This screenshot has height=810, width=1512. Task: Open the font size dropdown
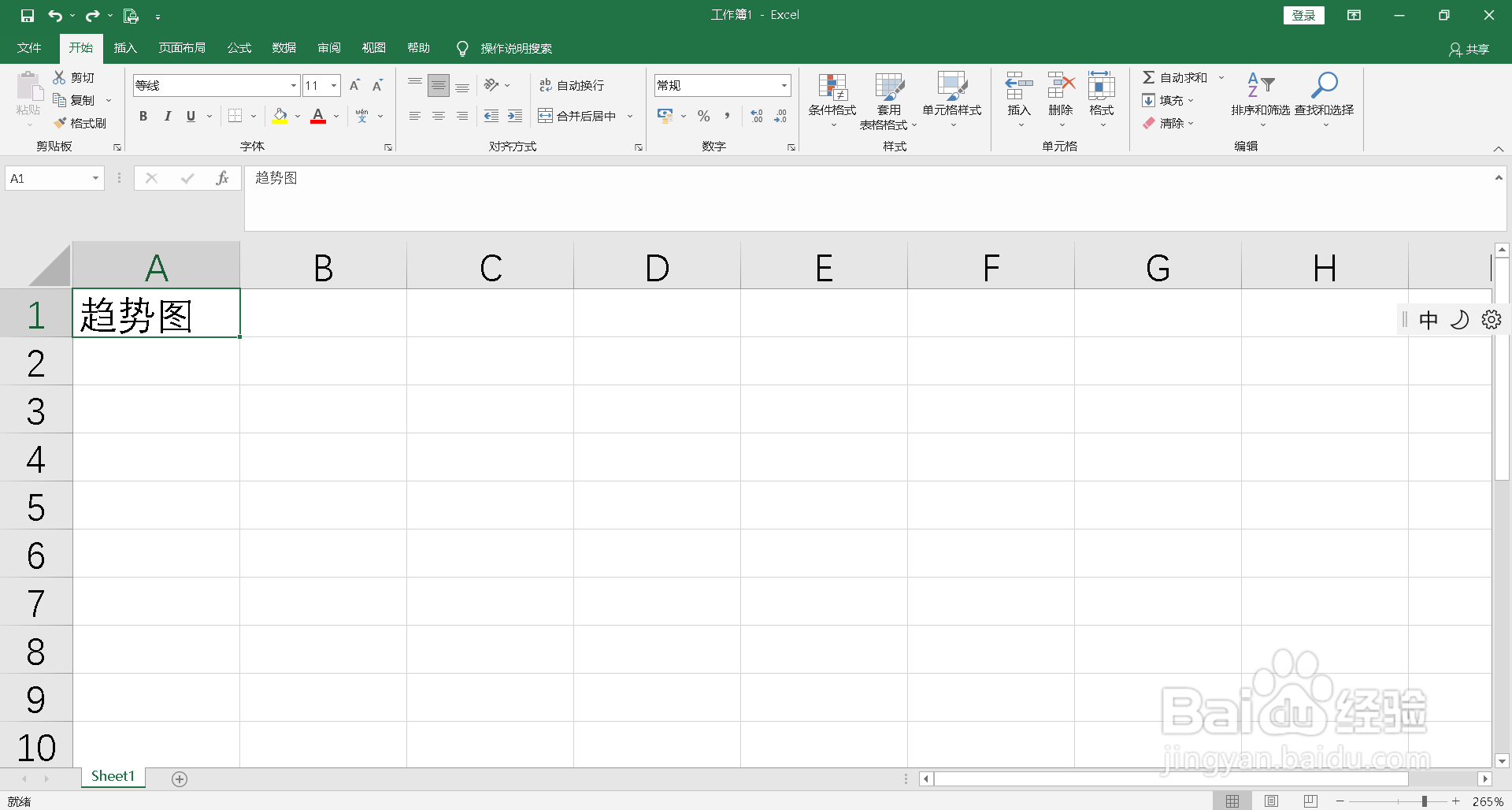tap(334, 85)
